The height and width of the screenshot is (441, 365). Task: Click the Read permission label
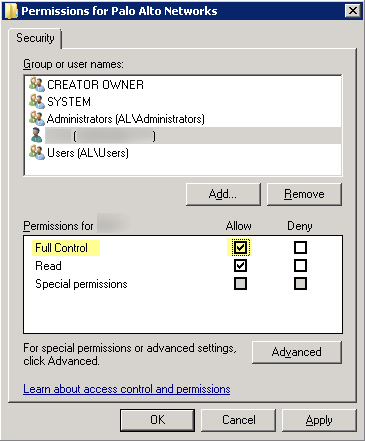click(48, 266)
